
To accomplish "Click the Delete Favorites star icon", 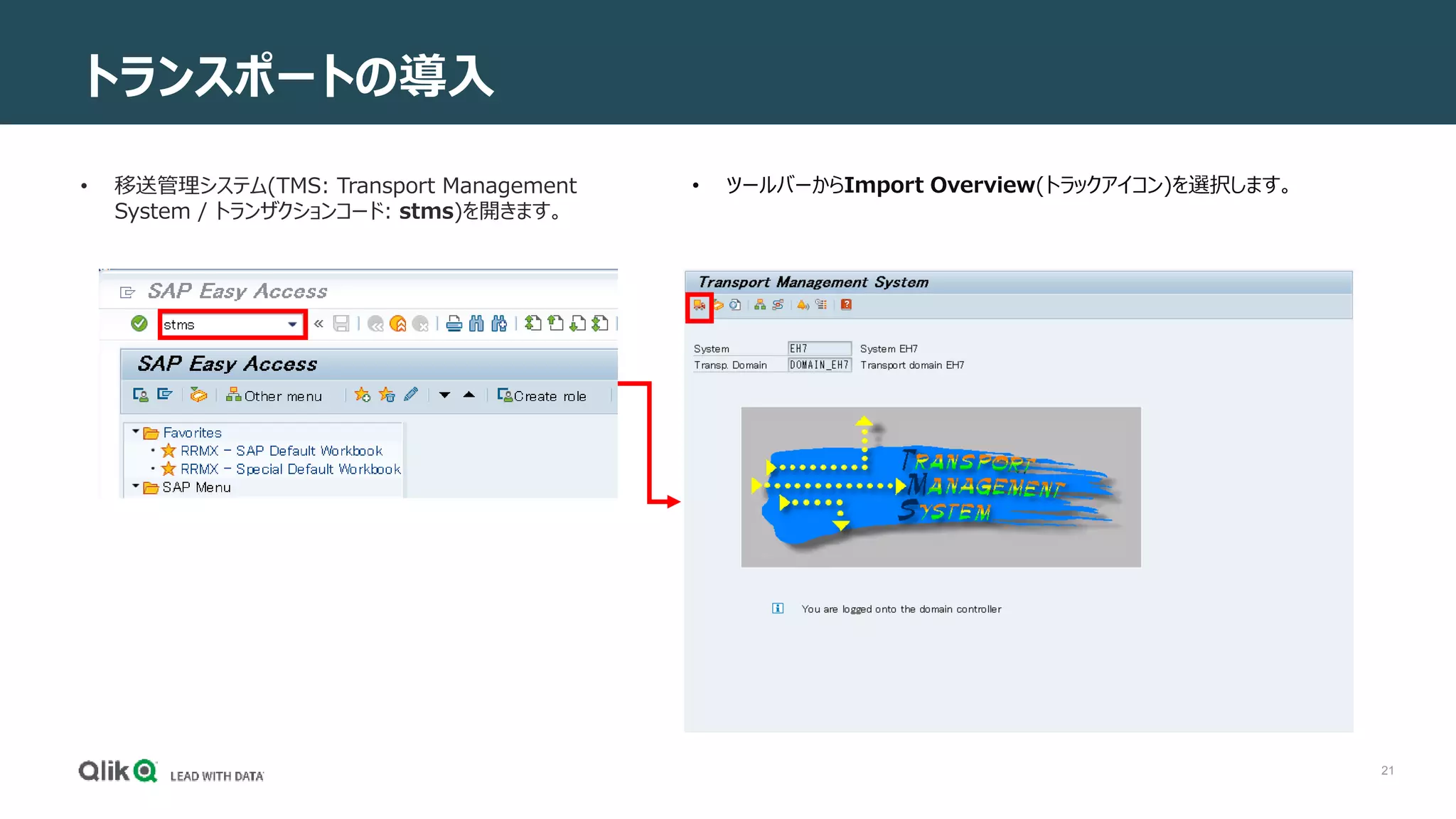I will [387, 395].
